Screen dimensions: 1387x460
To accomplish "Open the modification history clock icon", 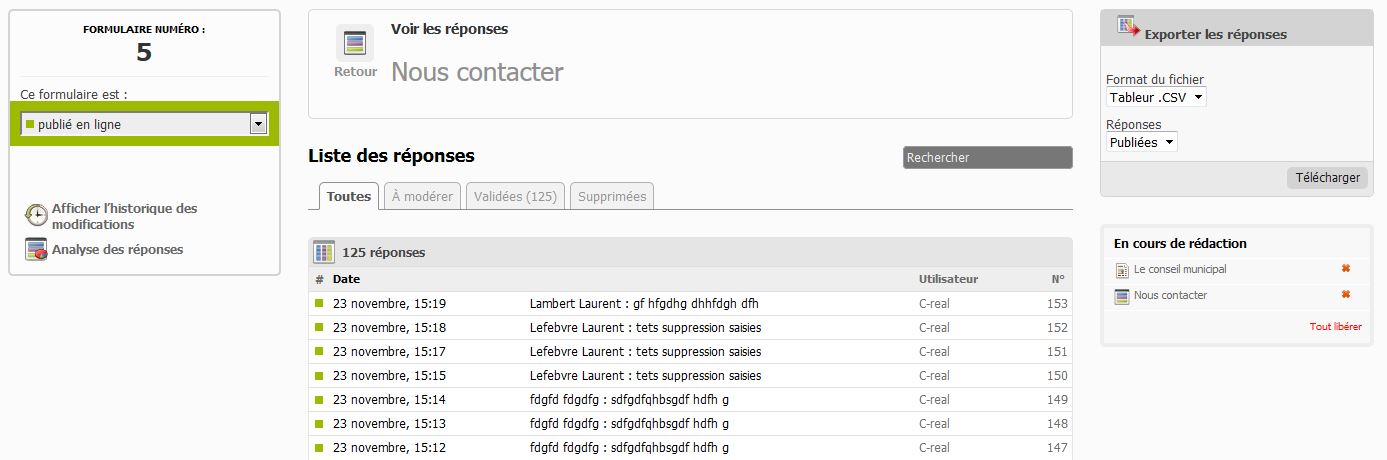I will click(x=36, y=216).
